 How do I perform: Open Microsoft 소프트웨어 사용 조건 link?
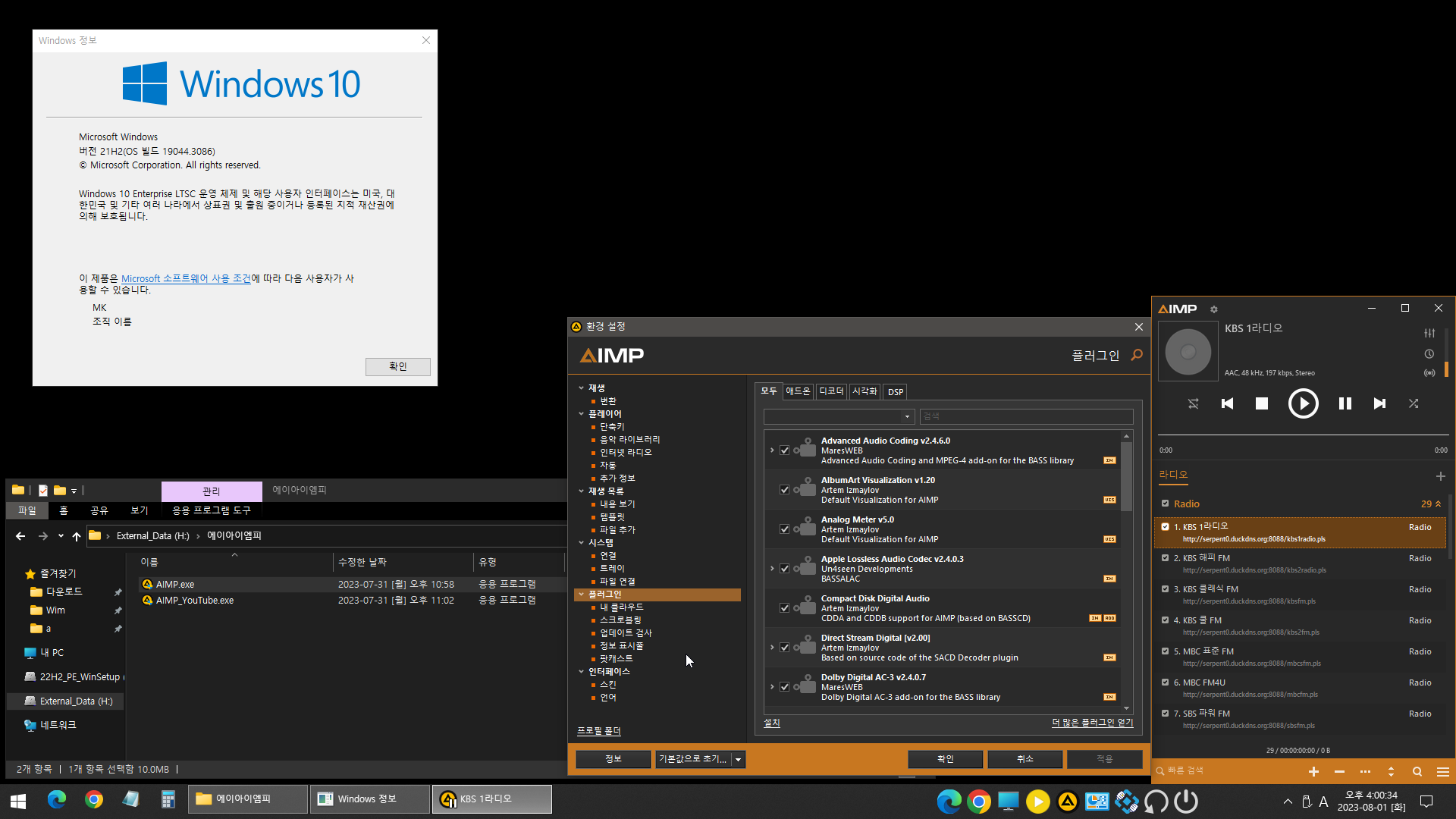(x=186, y=278)
